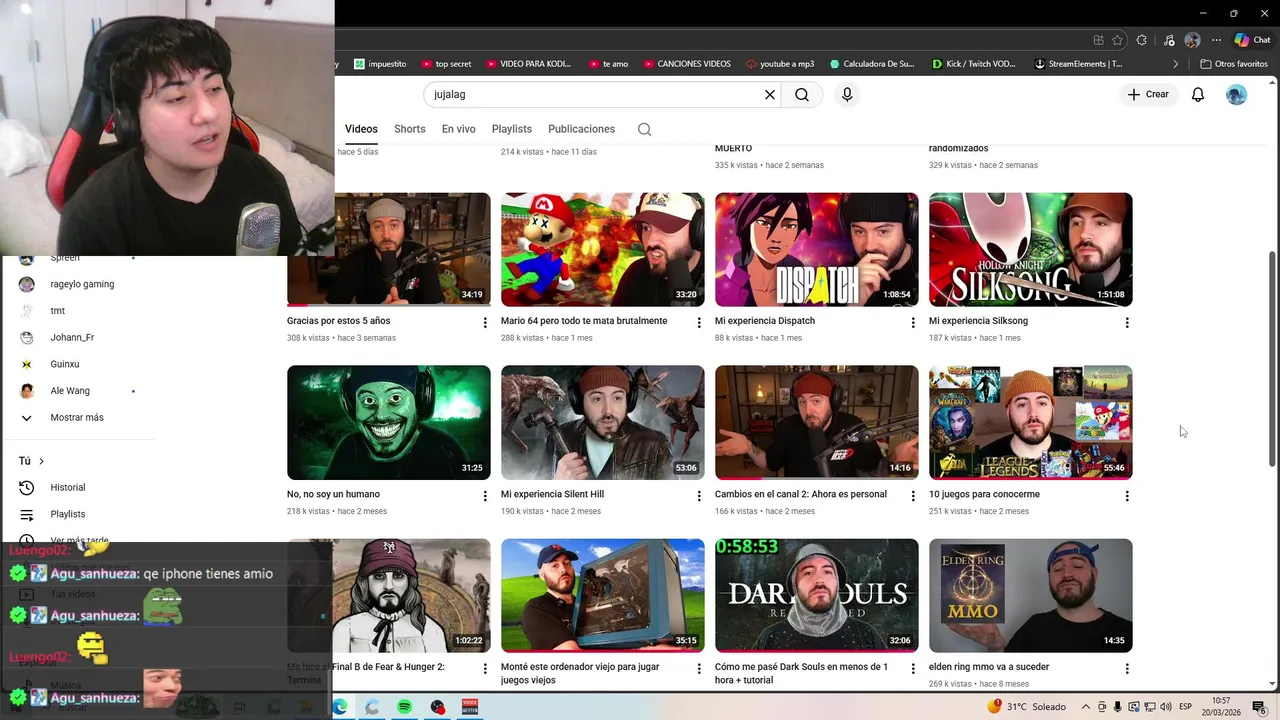Add this page to browser favorites

click(1117, 40)
